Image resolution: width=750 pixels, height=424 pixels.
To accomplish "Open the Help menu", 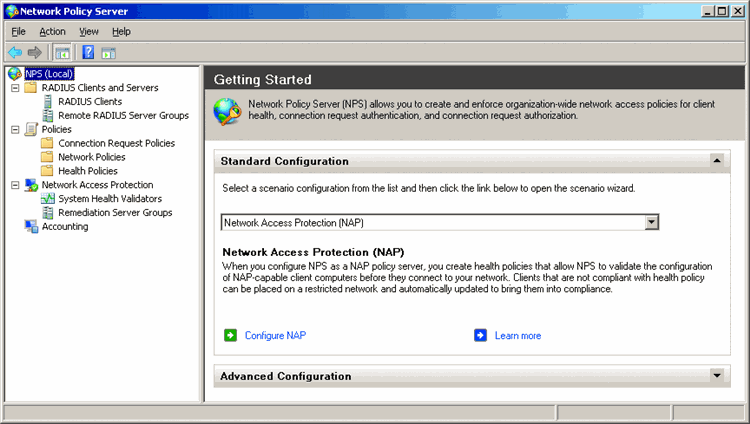I will 121,32.
